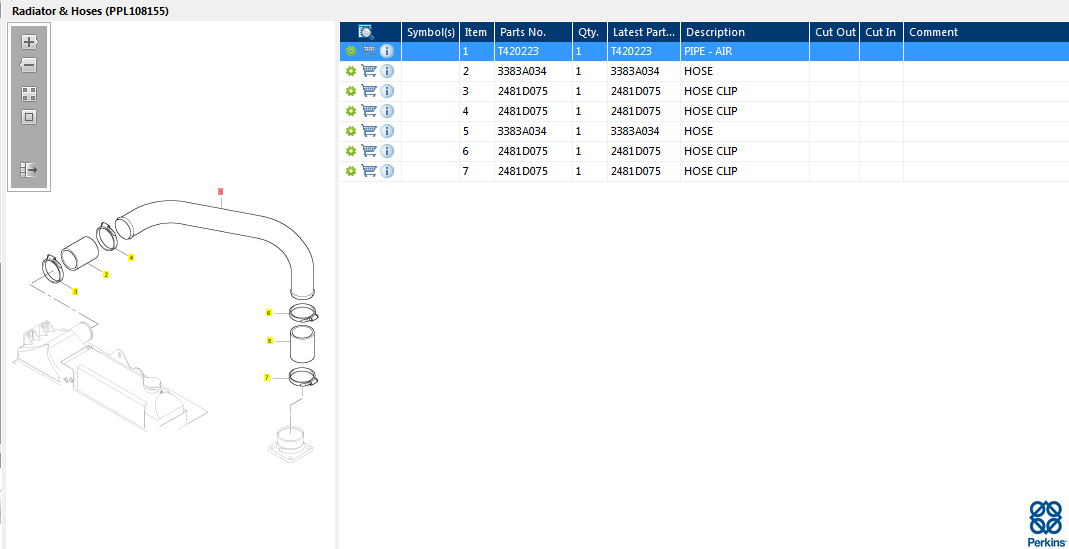
Task: Zoom out on the parts diagram
Action: pos(29,65)
